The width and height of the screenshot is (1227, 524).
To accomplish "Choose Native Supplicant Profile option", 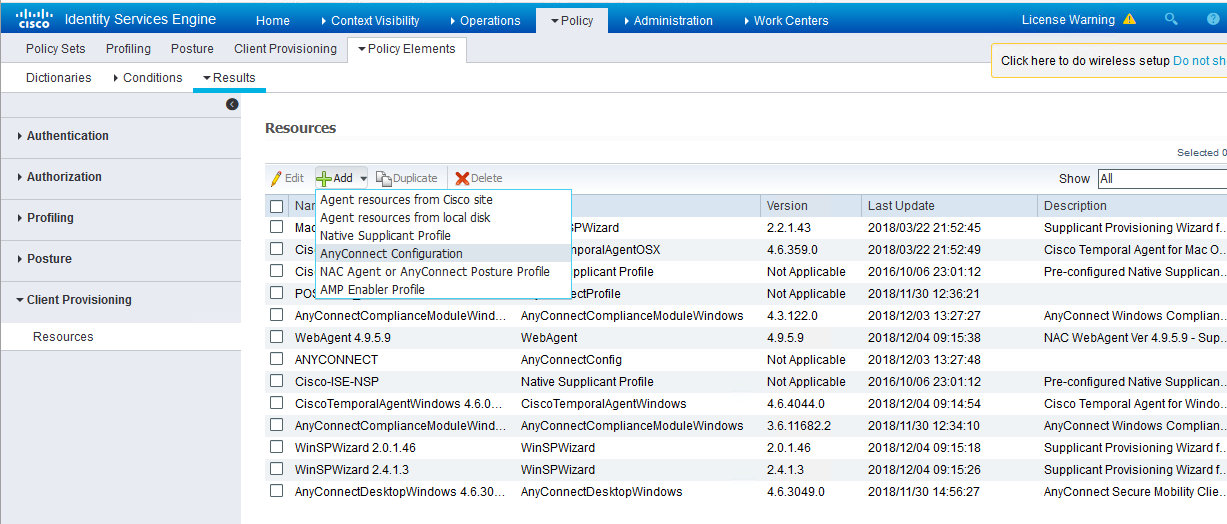I will (443, 236).
